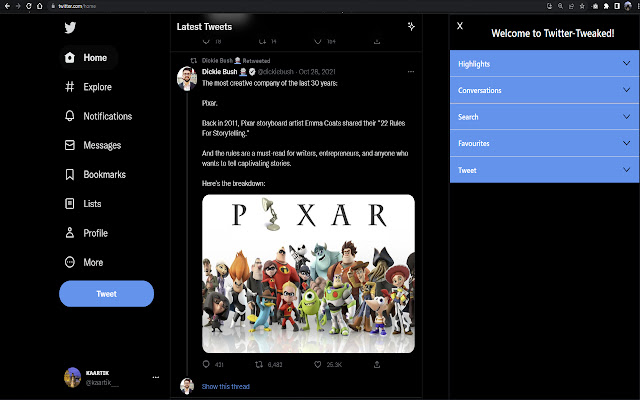Click the Messages envelope icon

(70, 145)
